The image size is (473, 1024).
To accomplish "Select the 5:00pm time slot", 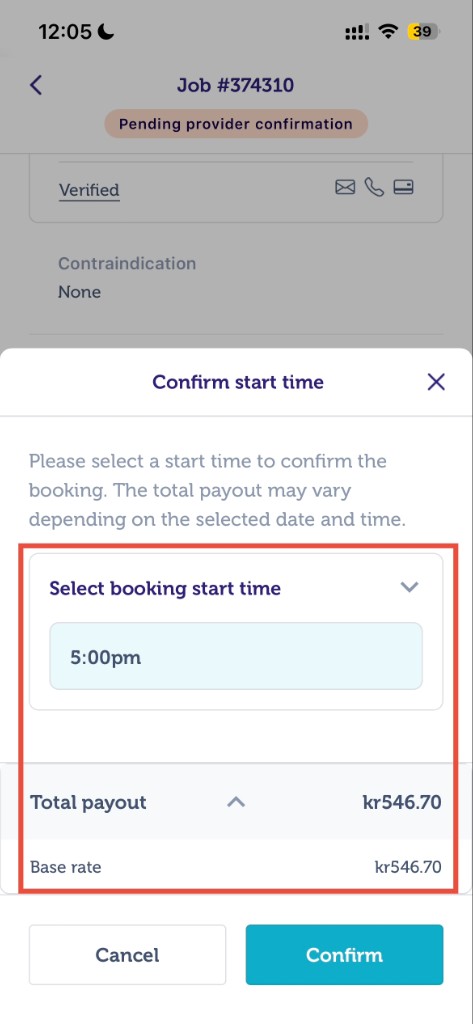I will tap(236, 656).
